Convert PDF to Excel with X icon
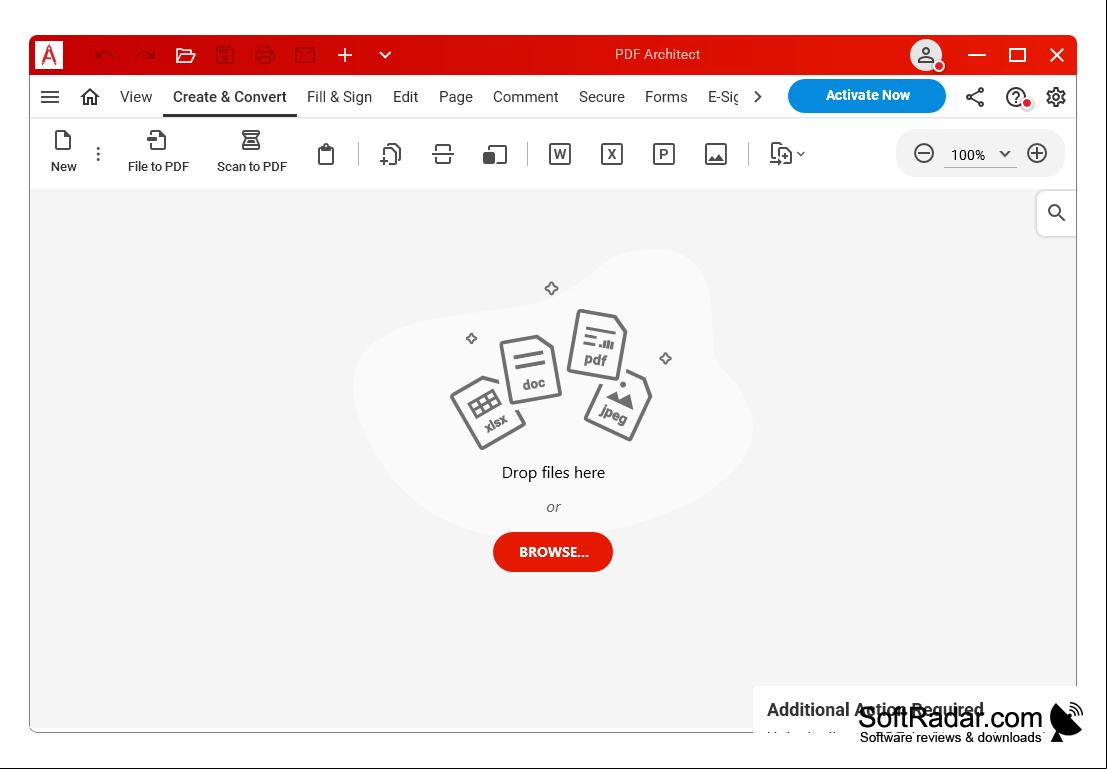This screenshot has width=1107, height=769. [x=611, y=154]
